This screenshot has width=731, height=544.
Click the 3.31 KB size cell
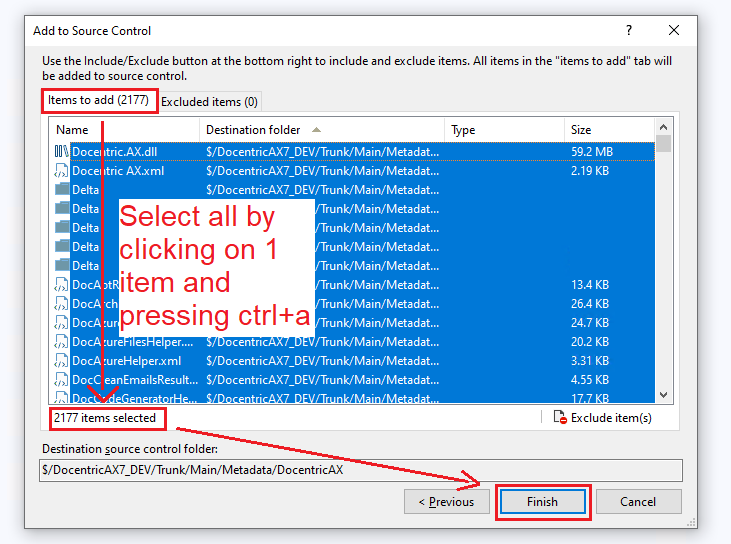pyautogui.click(x=590, y=361)
